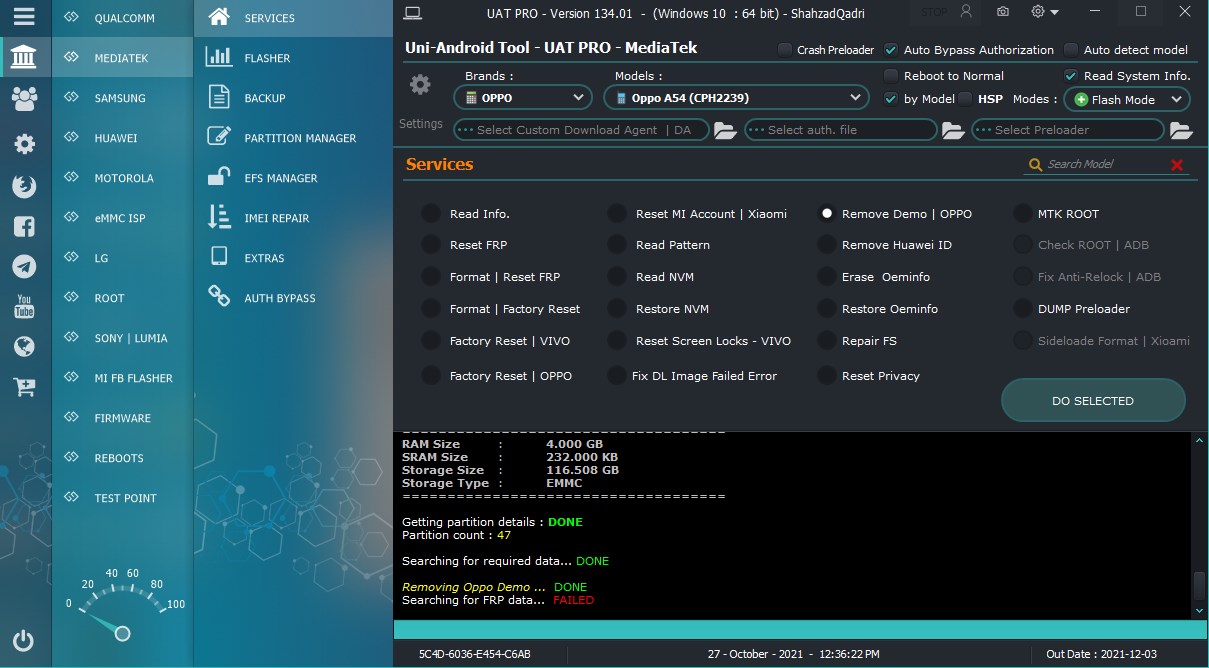Viewport: 1209px width, 668px height.
Task: Select Format | Factory Reset option
Action: (430, 309)
